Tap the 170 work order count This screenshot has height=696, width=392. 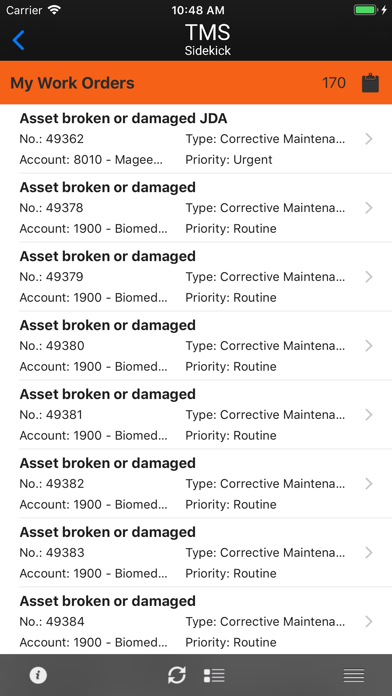point(334,83)
